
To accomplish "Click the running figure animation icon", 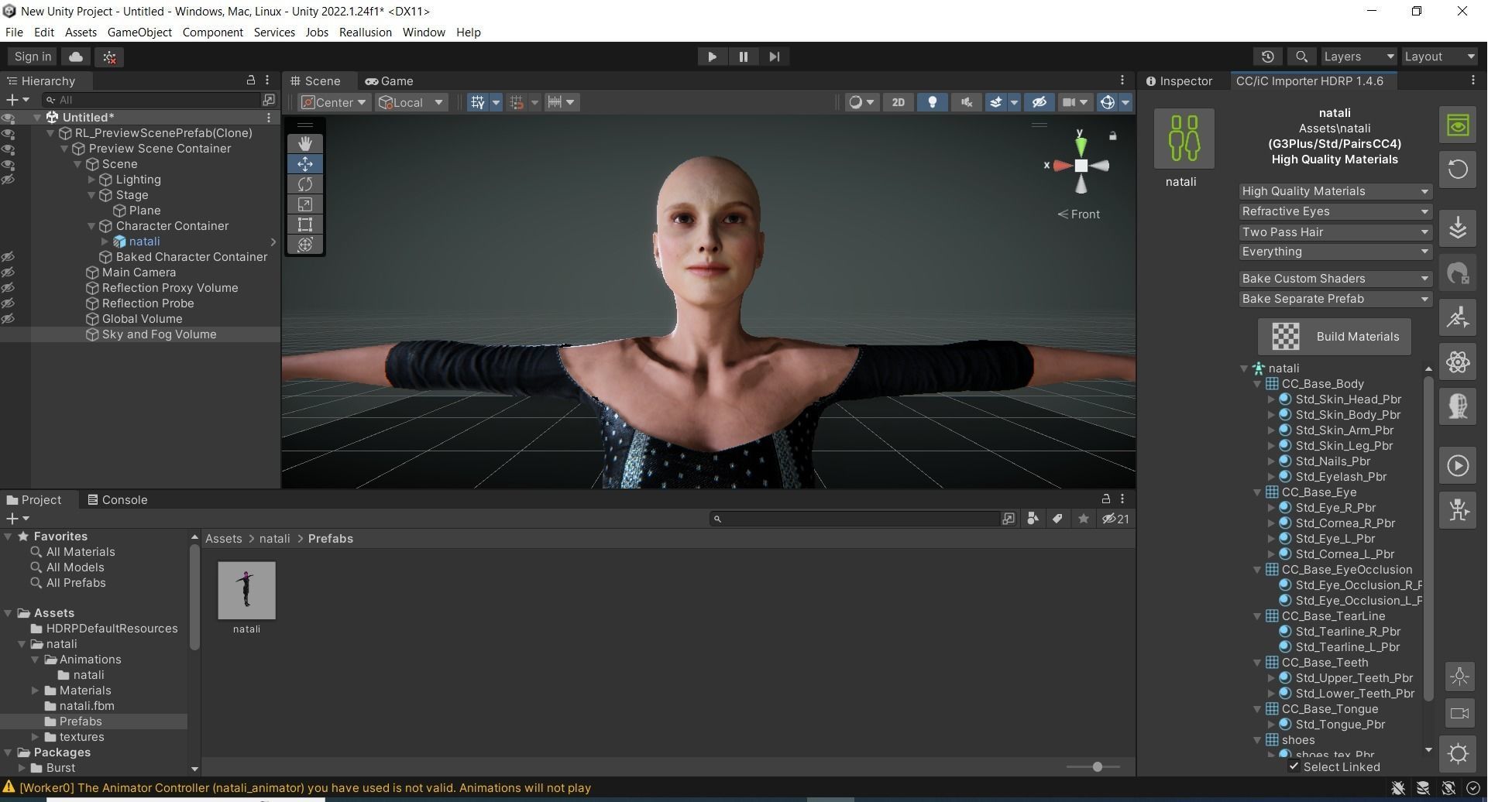I will (x=1458, y=317).
